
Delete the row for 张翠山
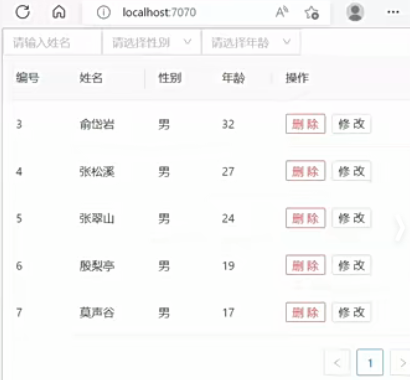click(x=305, y=218)
